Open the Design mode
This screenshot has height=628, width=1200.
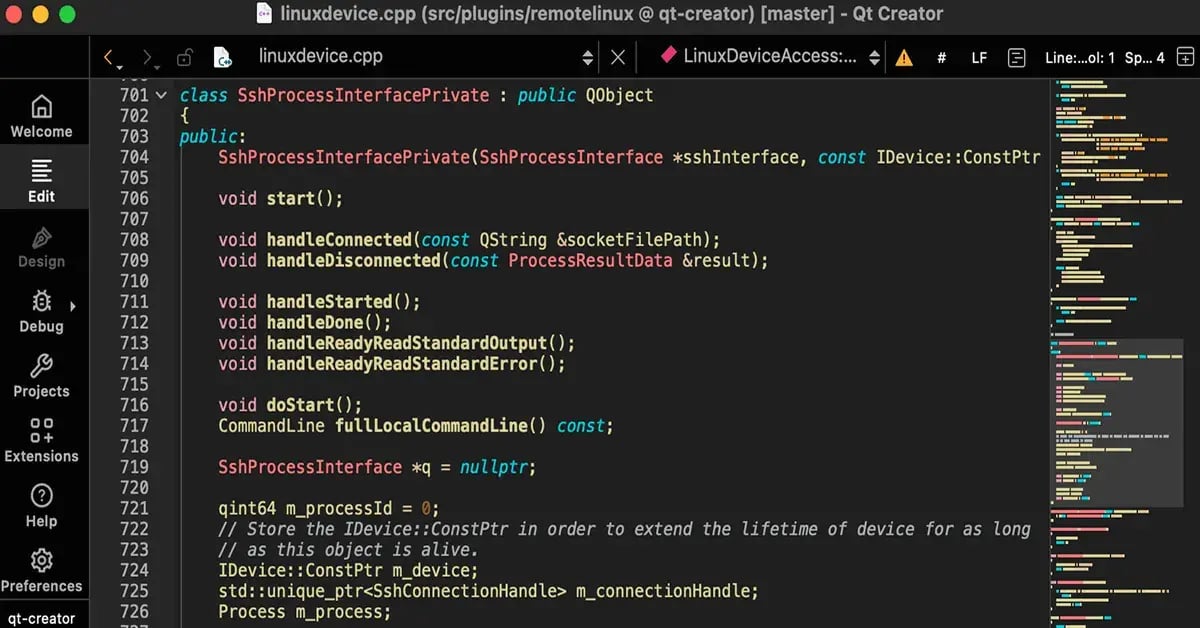[41, 247]
